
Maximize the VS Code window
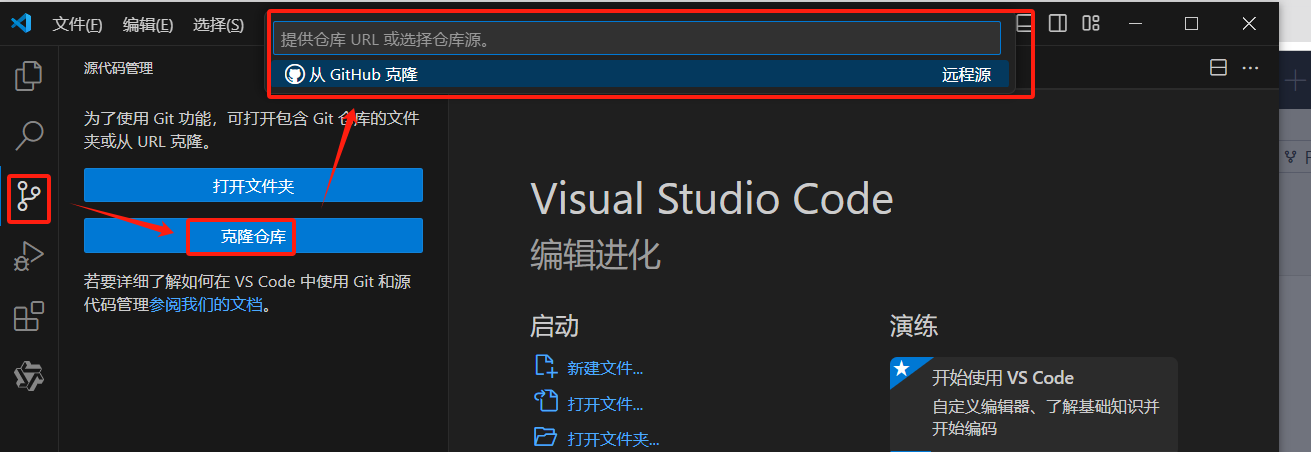(x=1191, y=23)
